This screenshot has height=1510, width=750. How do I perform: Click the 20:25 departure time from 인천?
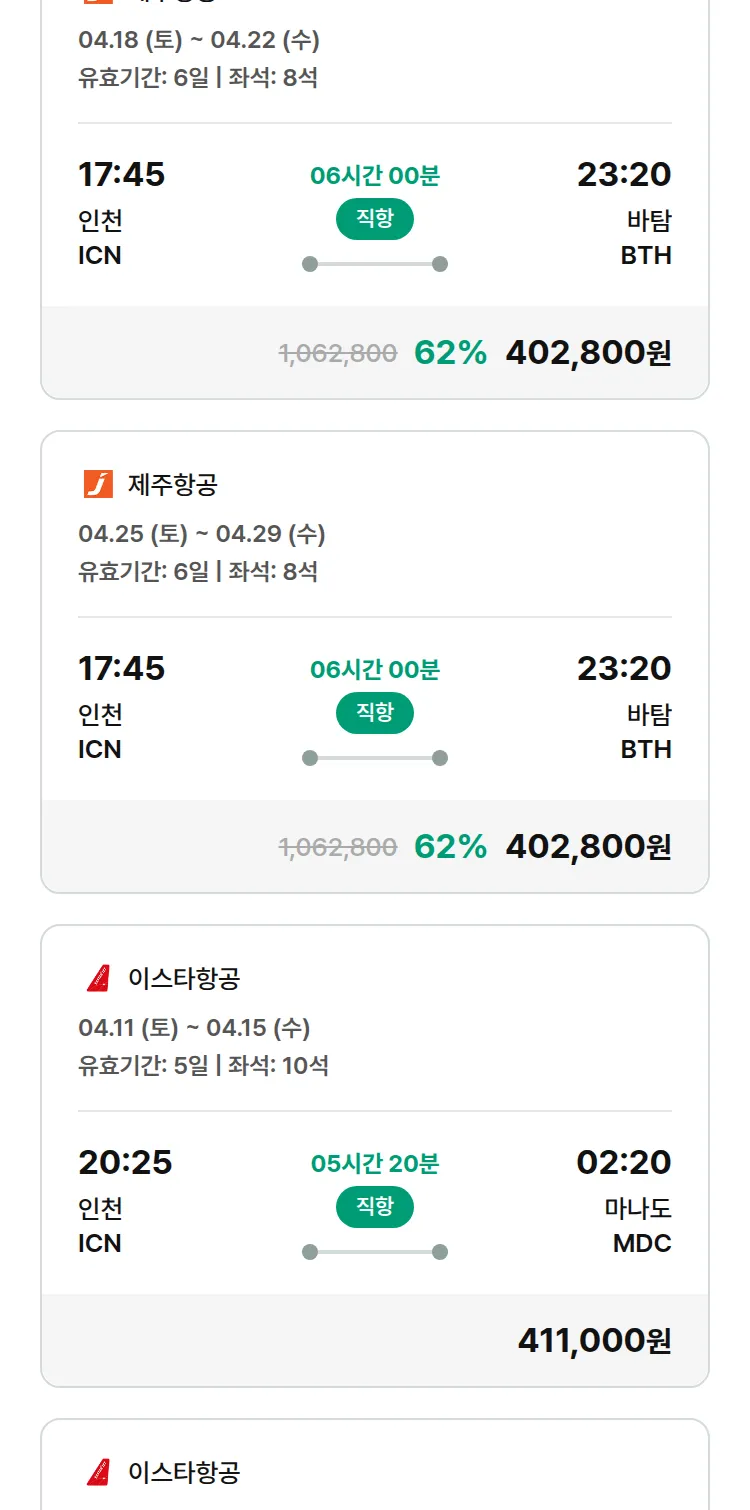click(x=125, y=1163)
